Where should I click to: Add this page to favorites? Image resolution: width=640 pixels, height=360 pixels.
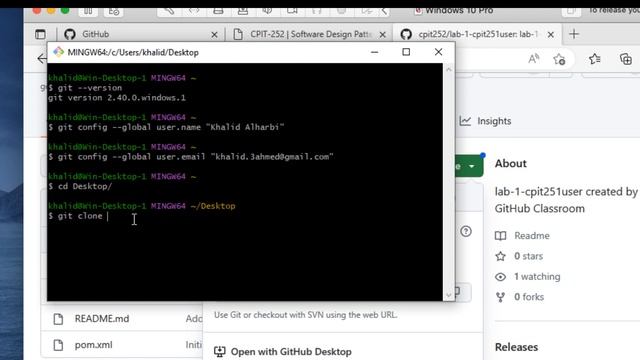pyautogui.click(x=559, y=59)
